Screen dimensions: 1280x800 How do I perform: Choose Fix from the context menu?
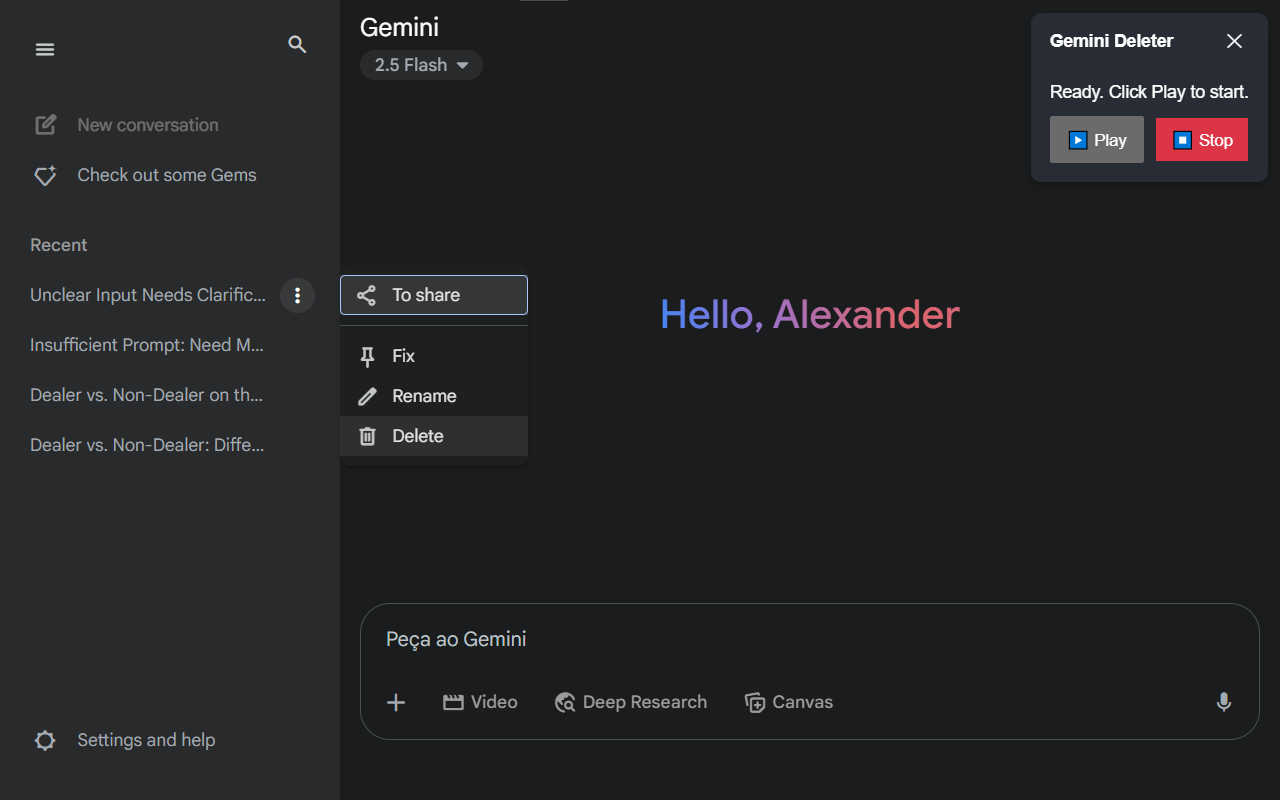434,356
